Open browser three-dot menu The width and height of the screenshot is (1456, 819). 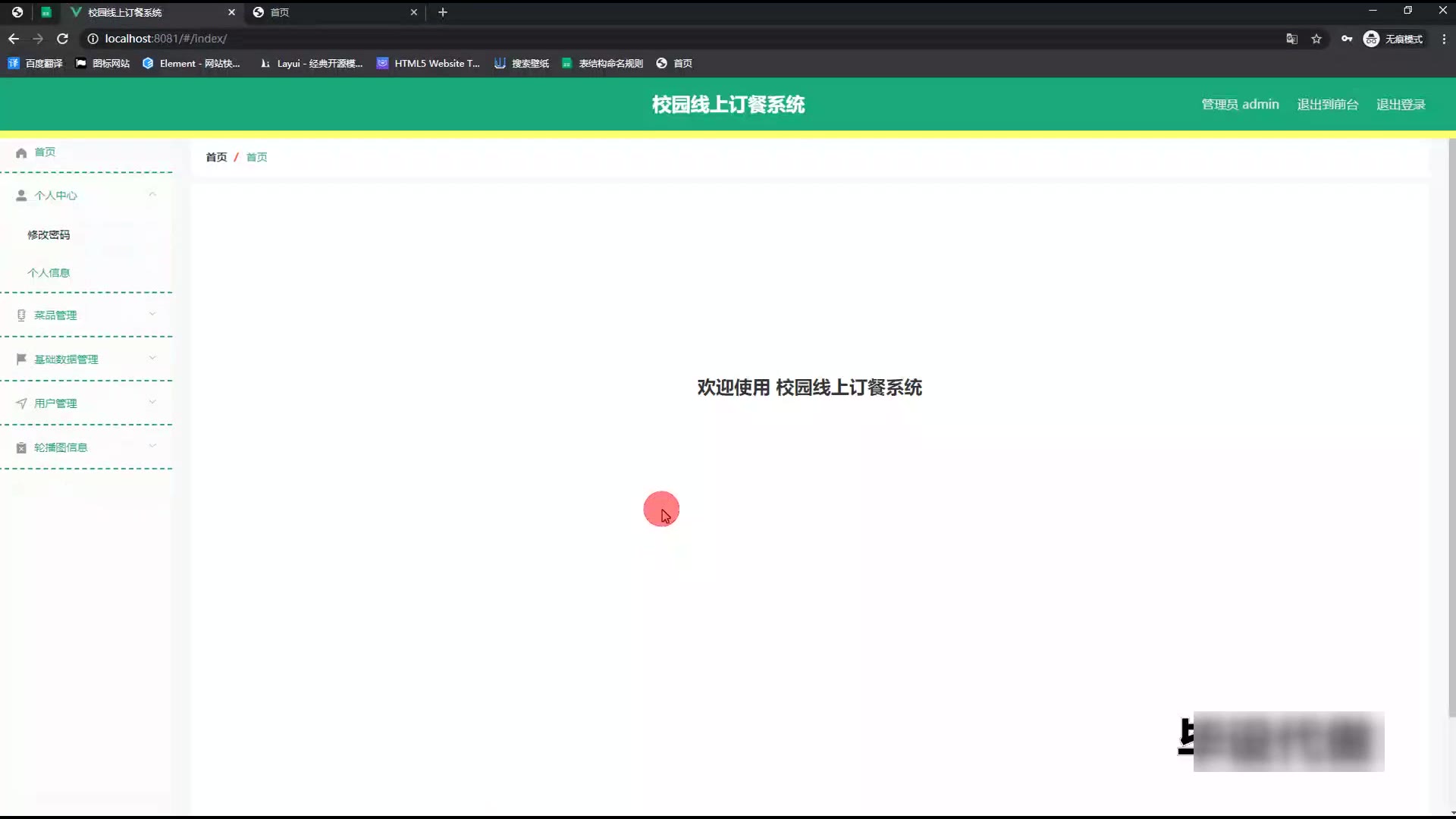1444,39
